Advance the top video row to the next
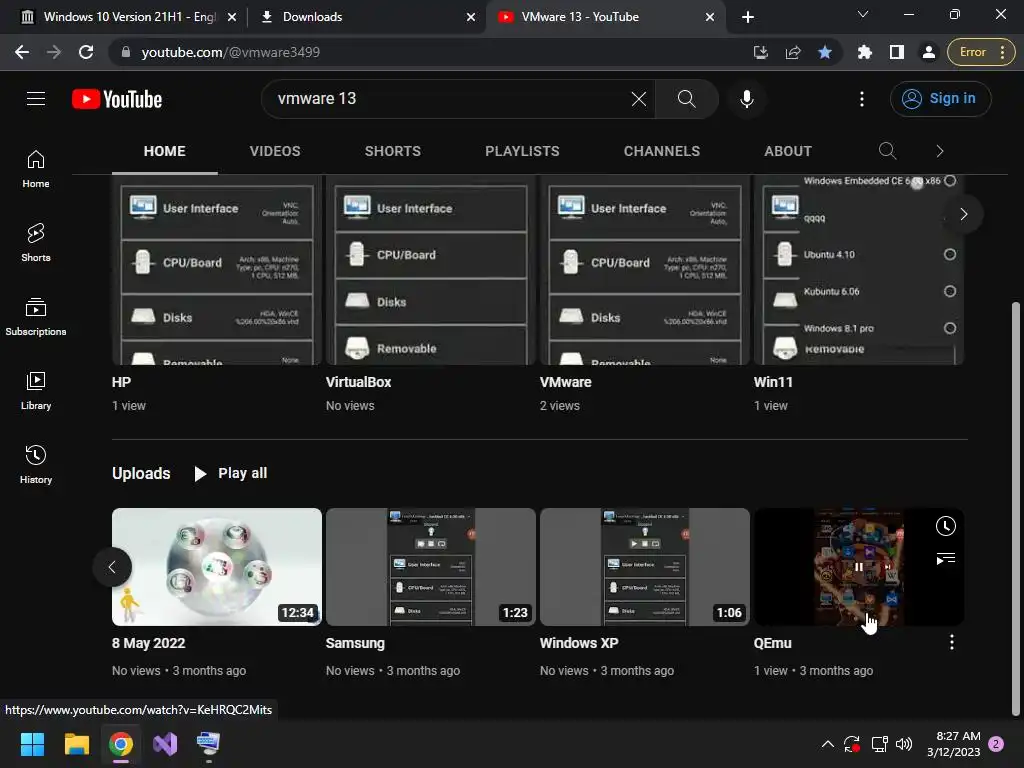This screenshot has width=1024, height=768. click(964, 214)
